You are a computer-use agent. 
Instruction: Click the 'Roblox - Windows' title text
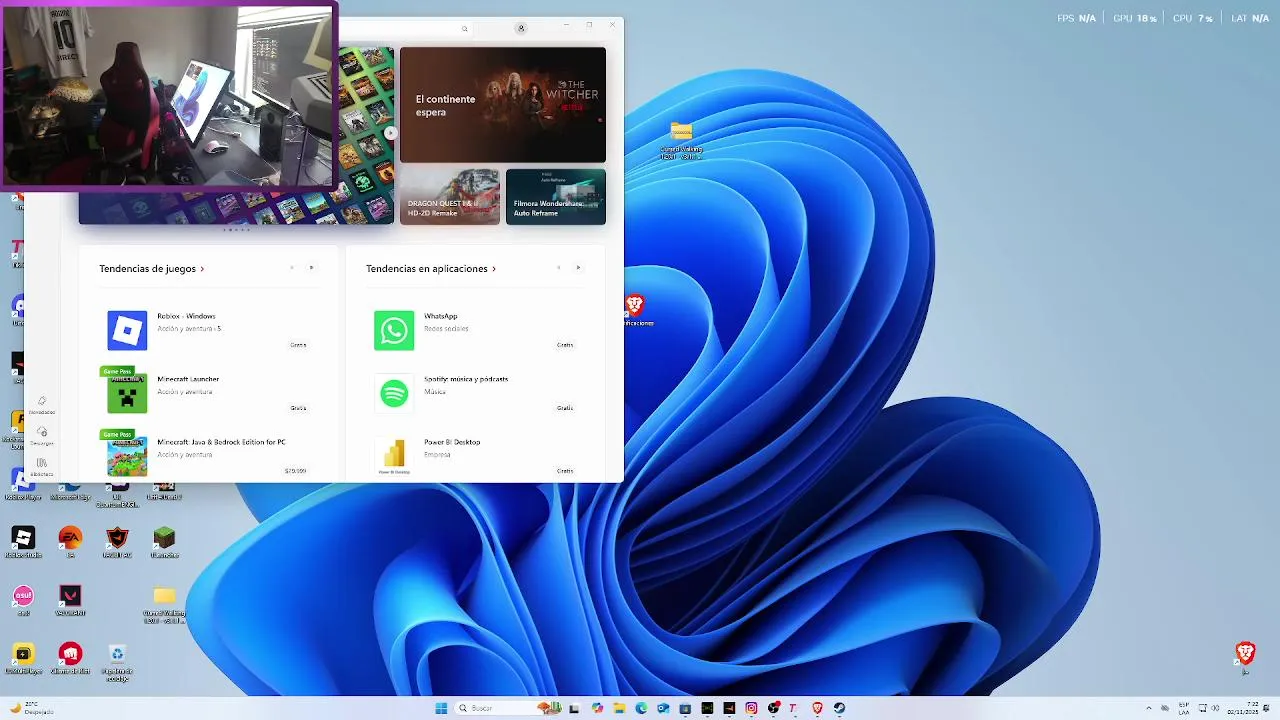(x=186, y=316)
